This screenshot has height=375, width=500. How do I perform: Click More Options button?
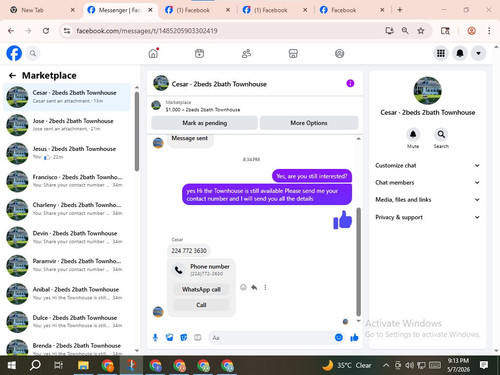click(x=309, y=123)
